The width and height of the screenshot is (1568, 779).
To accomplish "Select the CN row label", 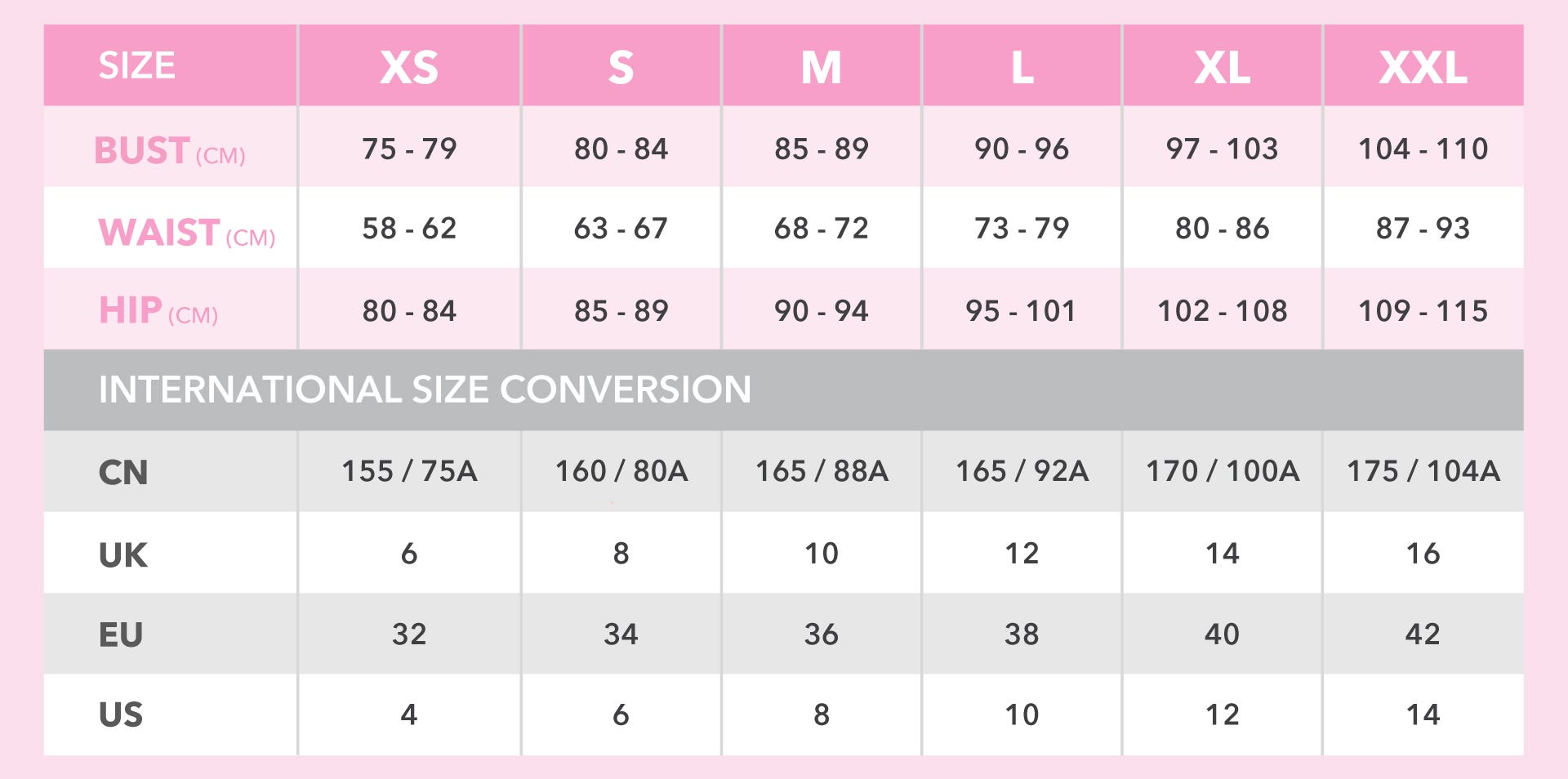I will click(x=123, y=473).
